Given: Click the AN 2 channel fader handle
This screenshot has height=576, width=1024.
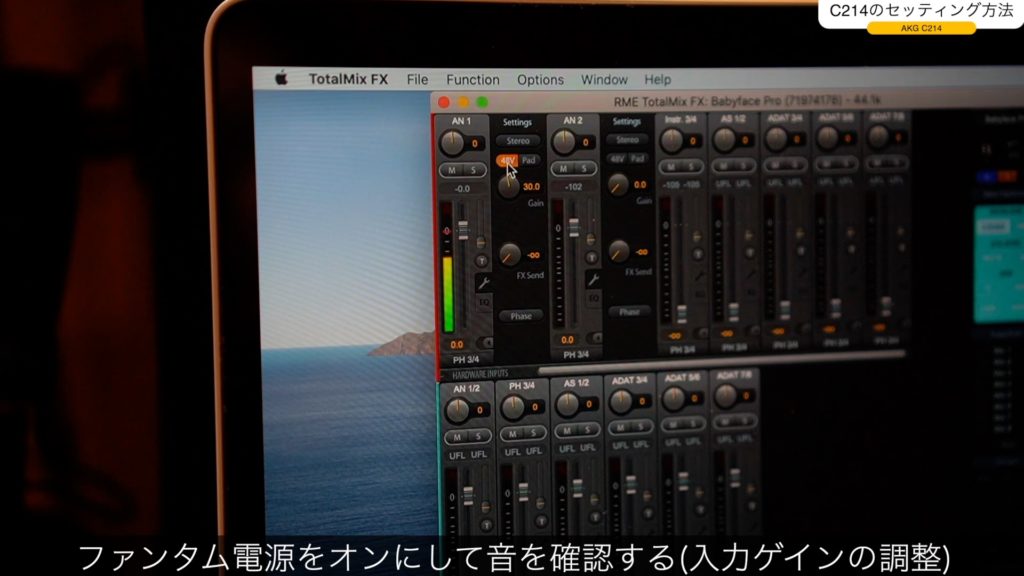Looking at the screenshot, I should click(x=573, y=227).
